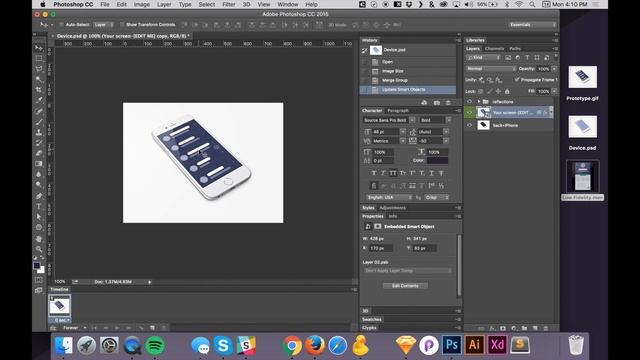Open Adobe XD from the Dock

pyautogui.click(x=497, y=345)
